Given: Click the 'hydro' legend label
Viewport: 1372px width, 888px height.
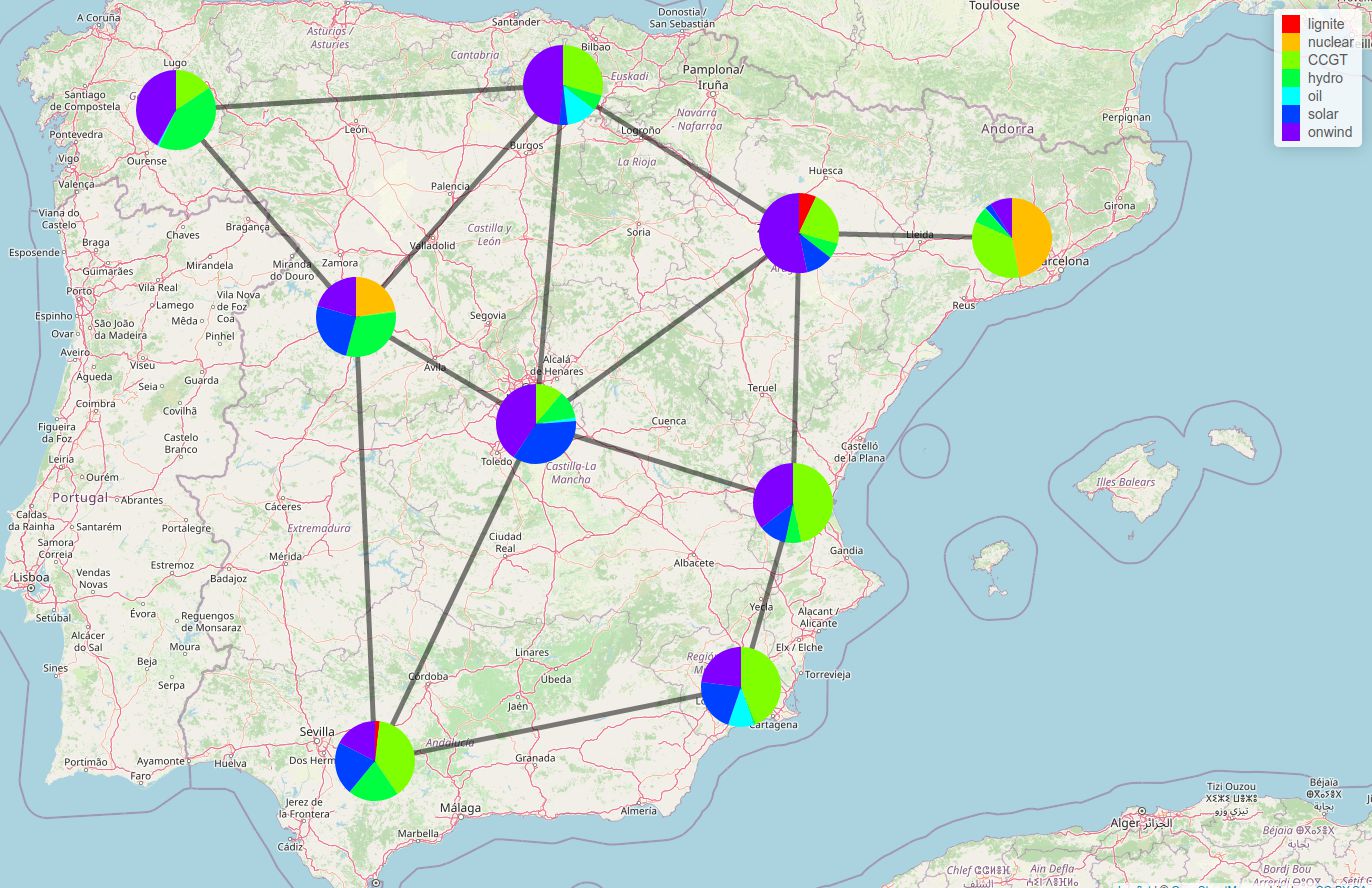Looking at the screenshot, I should click(x=1325, y=78).
